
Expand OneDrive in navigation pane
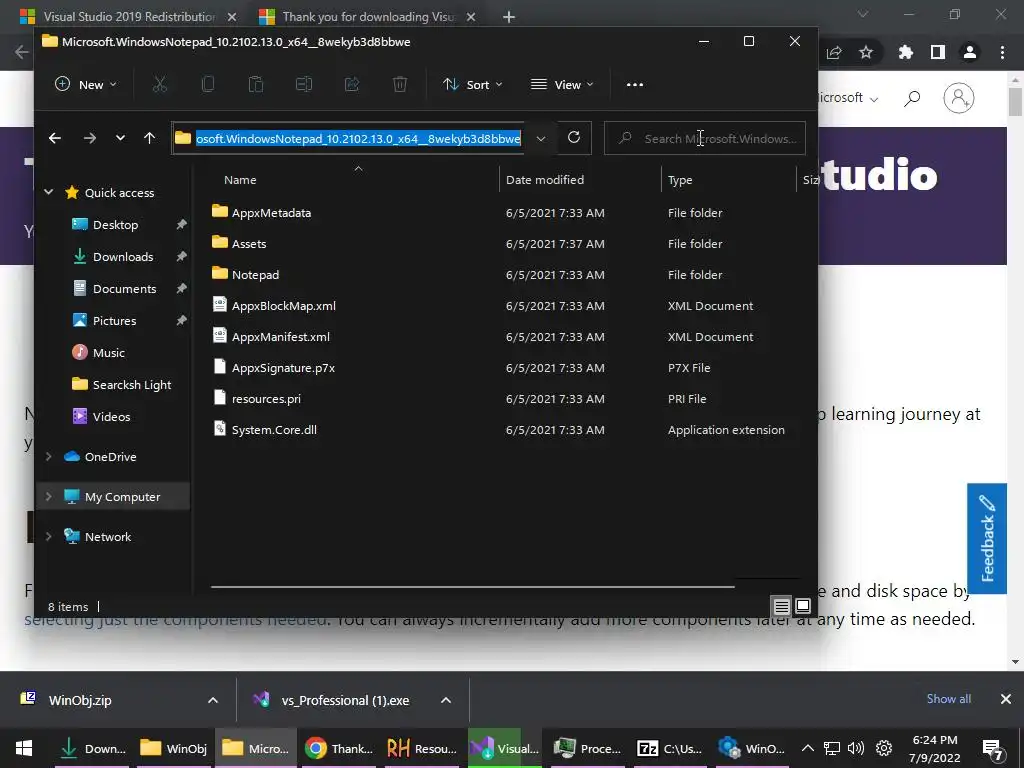tap(48, 456)
